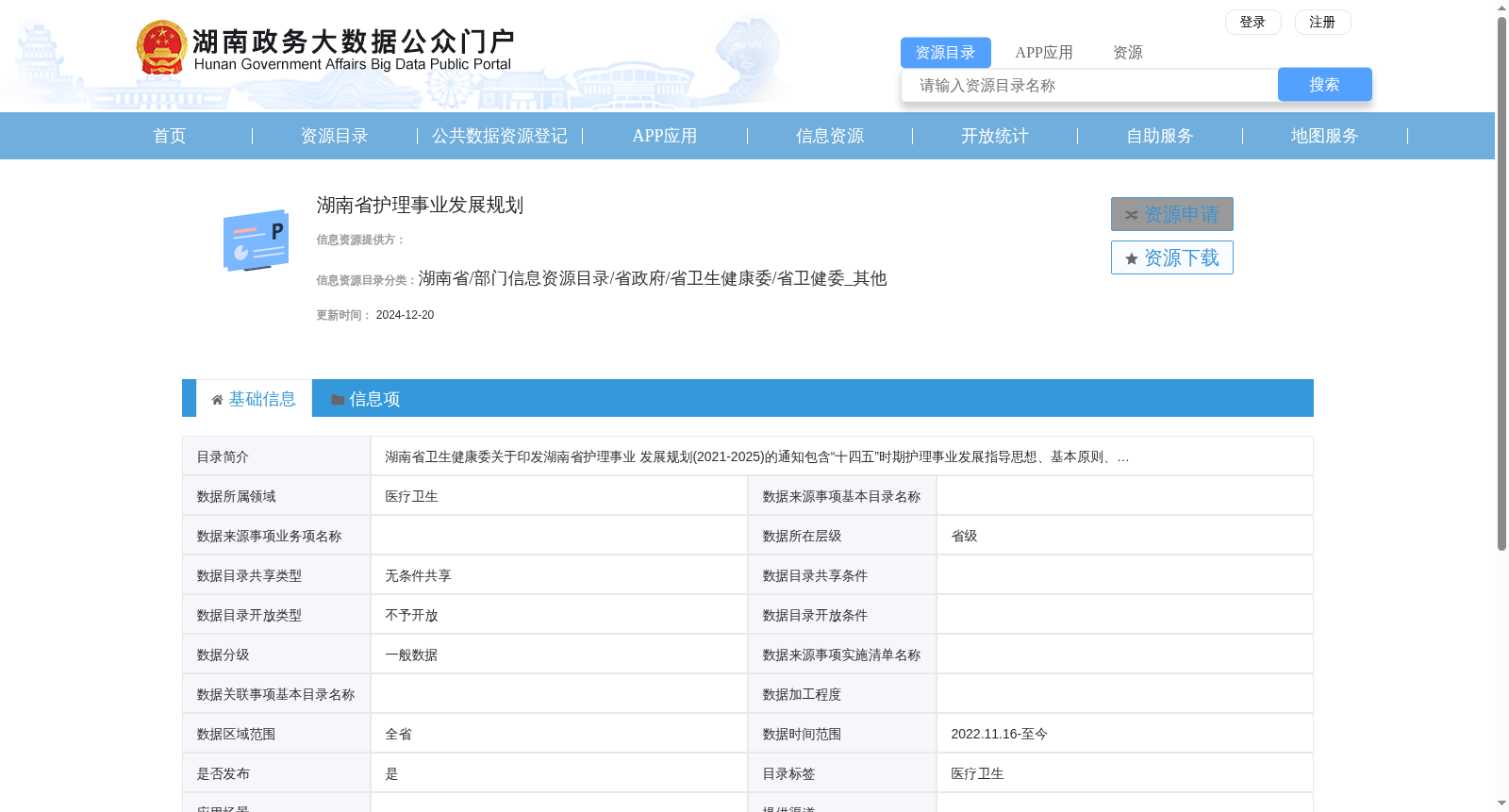Click the star icon on 资源下载
The image size is (1509, 812).
click(x=1132, y=258)
